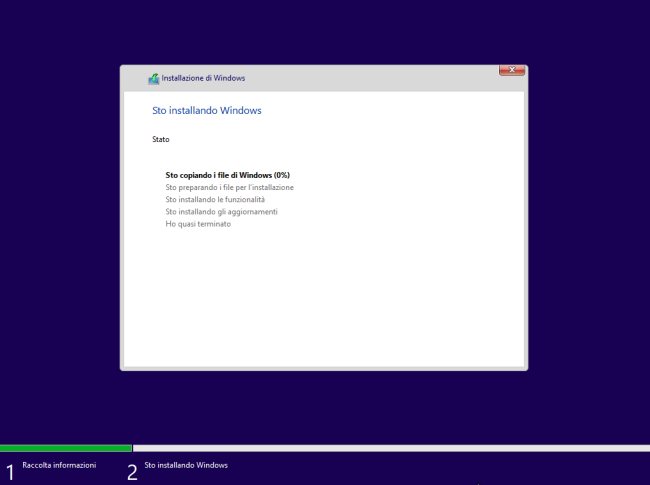Click 'Raccolta informazioni' phase label
The width and height of the screenshot is (650, 485).
(x=59, y=465)
